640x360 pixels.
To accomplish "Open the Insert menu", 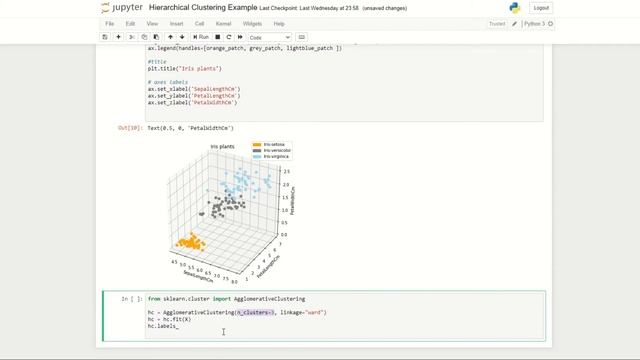I will tap(176, 24).
